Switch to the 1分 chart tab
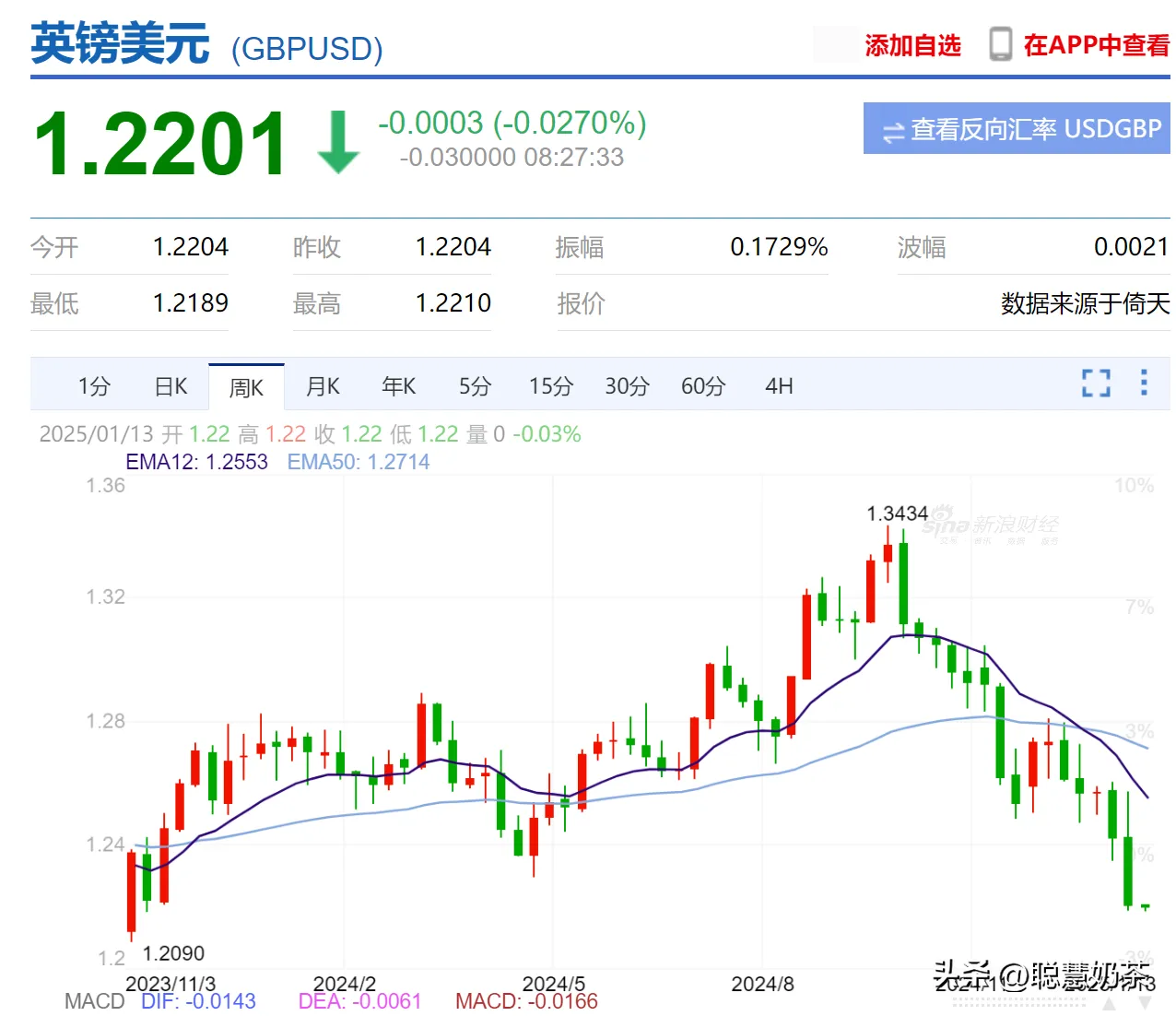 click(94, 386)
